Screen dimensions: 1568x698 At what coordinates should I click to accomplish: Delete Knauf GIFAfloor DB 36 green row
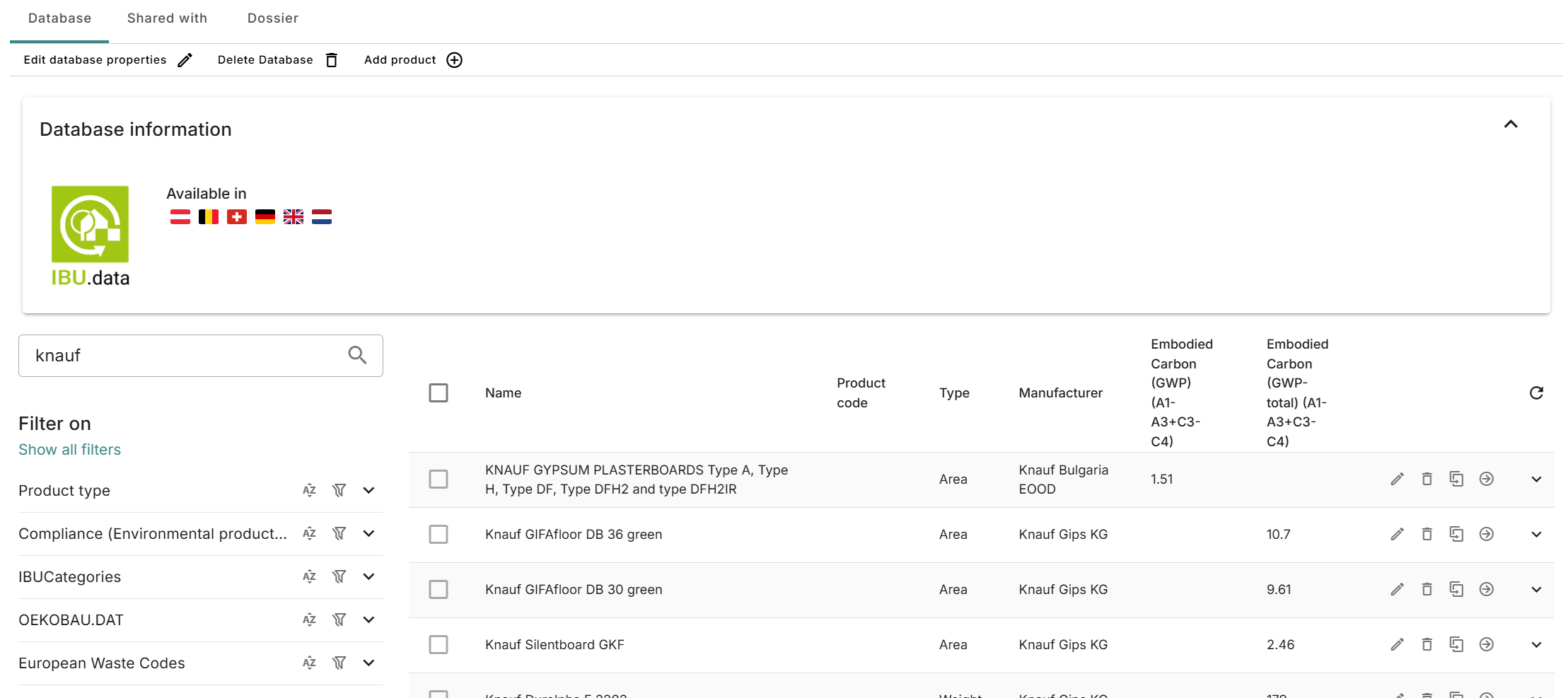point(1427,535)
